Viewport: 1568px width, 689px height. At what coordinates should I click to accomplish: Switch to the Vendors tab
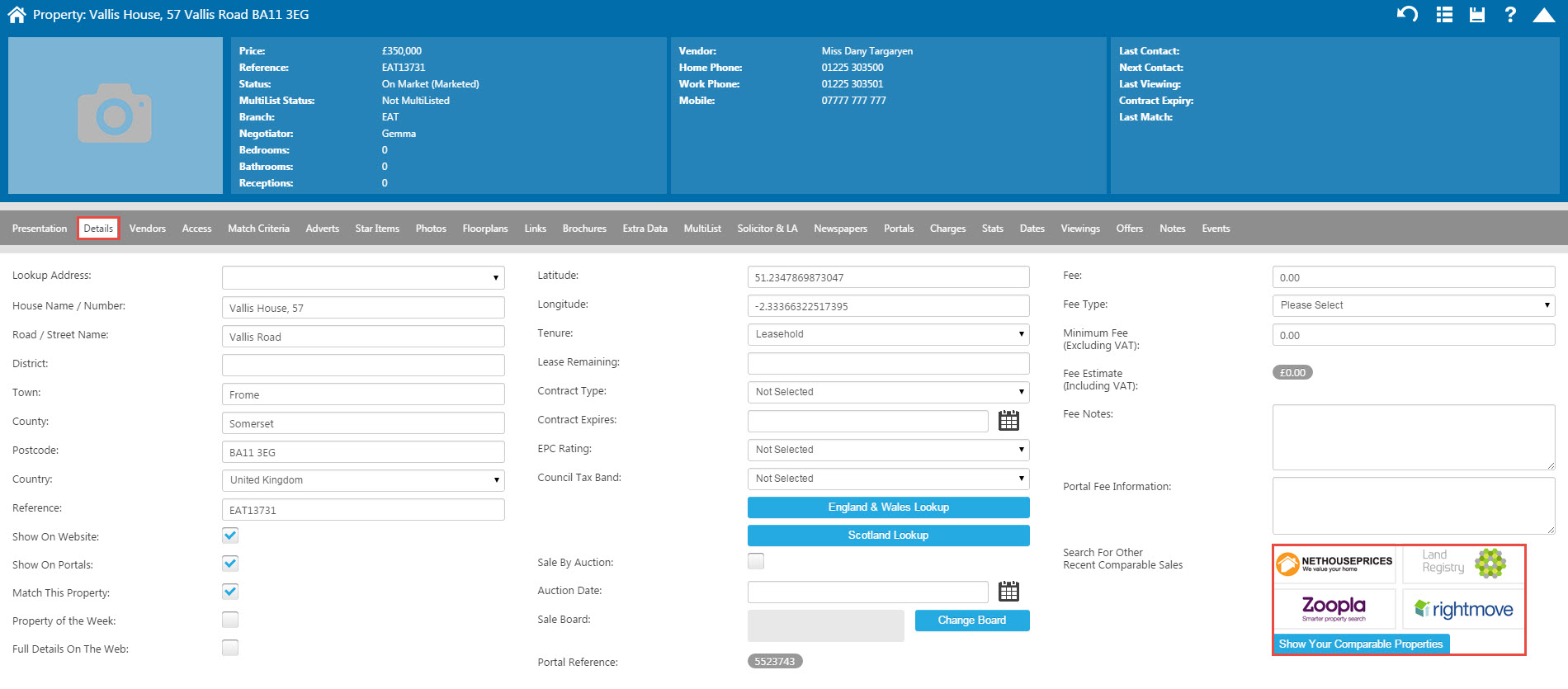click(148, 229)
